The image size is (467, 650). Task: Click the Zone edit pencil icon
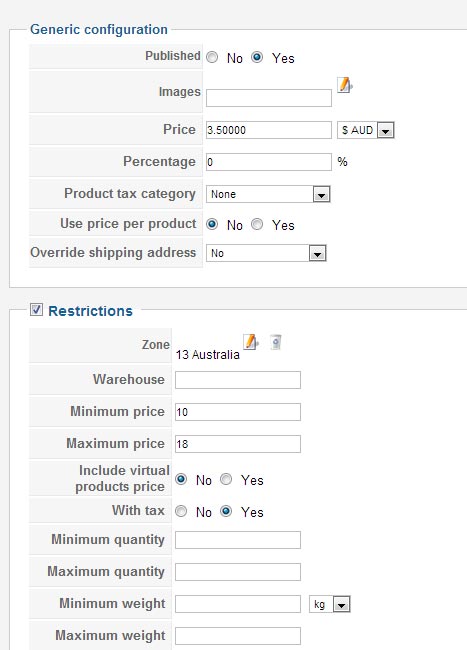click(x=251, y=342)
